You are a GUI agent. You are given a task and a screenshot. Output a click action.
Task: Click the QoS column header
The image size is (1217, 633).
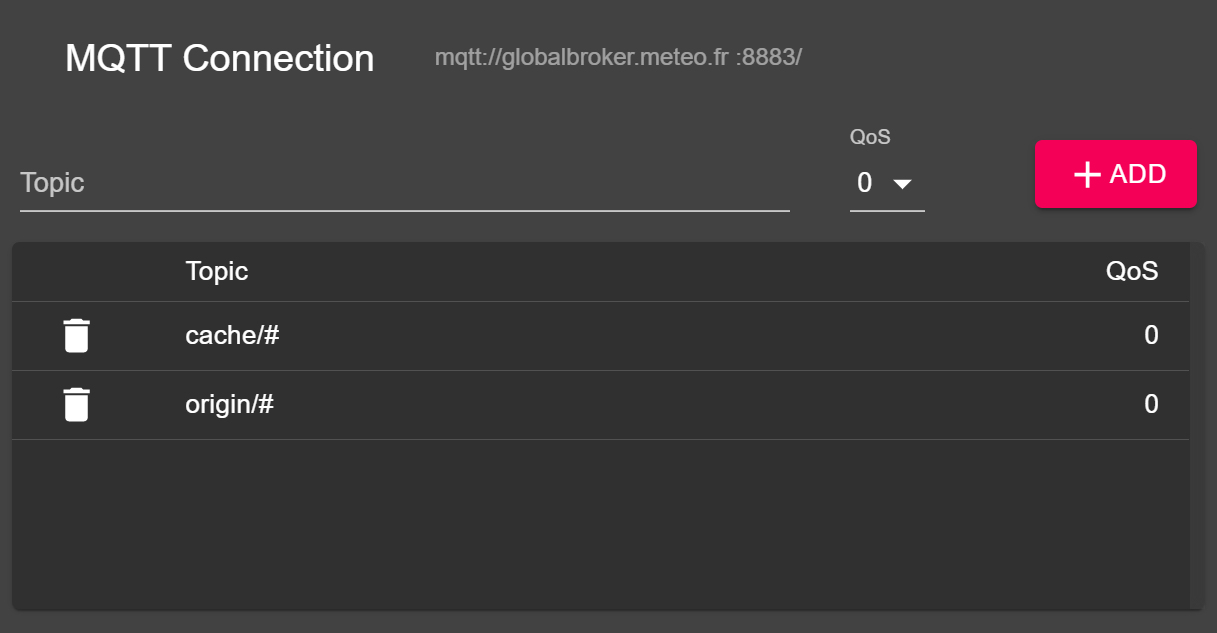[x=1132, y=271]
